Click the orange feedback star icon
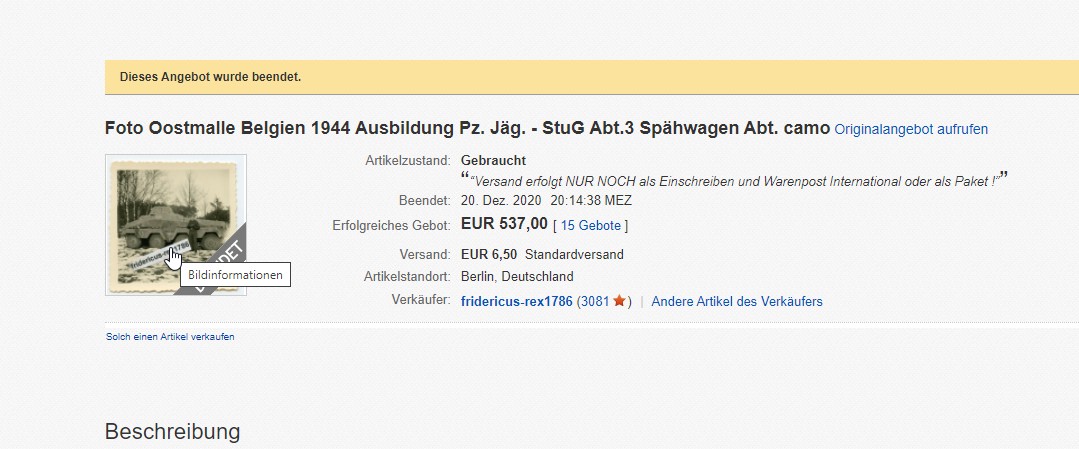Screen dimensions: 1079x449 619,301
